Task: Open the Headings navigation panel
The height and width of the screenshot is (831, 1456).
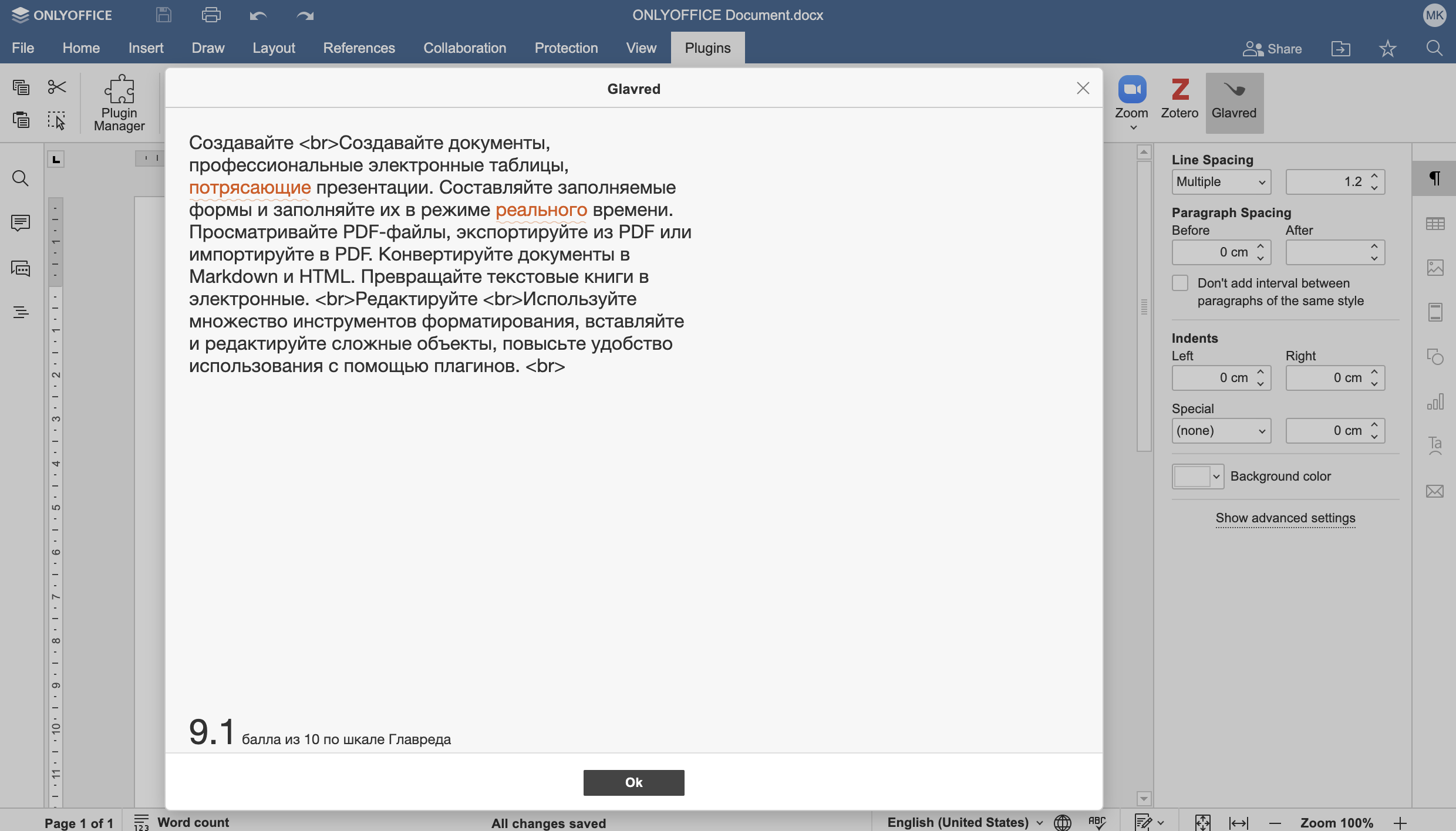Action: 21,312
